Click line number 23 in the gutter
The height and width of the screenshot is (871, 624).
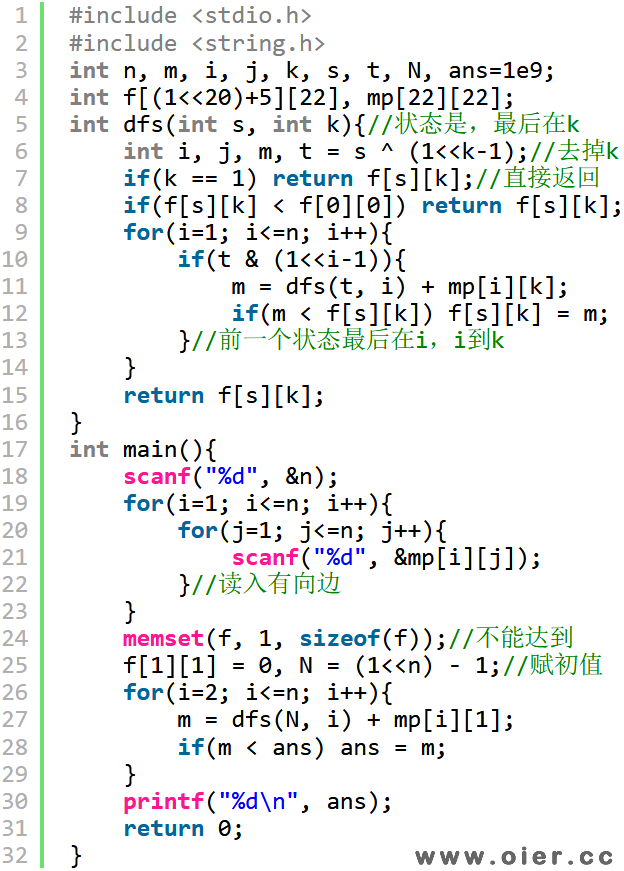pyautogui.click(x=14, y=612)
